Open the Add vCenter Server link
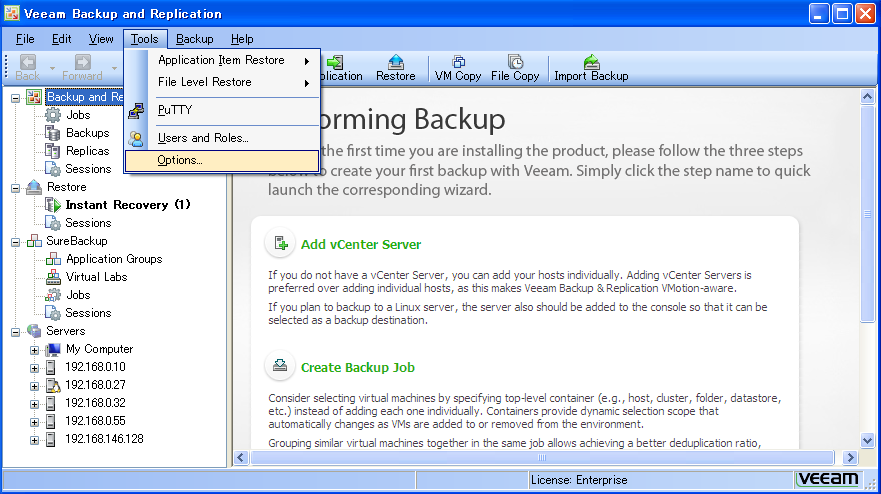The width and height of the screenshot is (881, 494). [x=361, y=244]
